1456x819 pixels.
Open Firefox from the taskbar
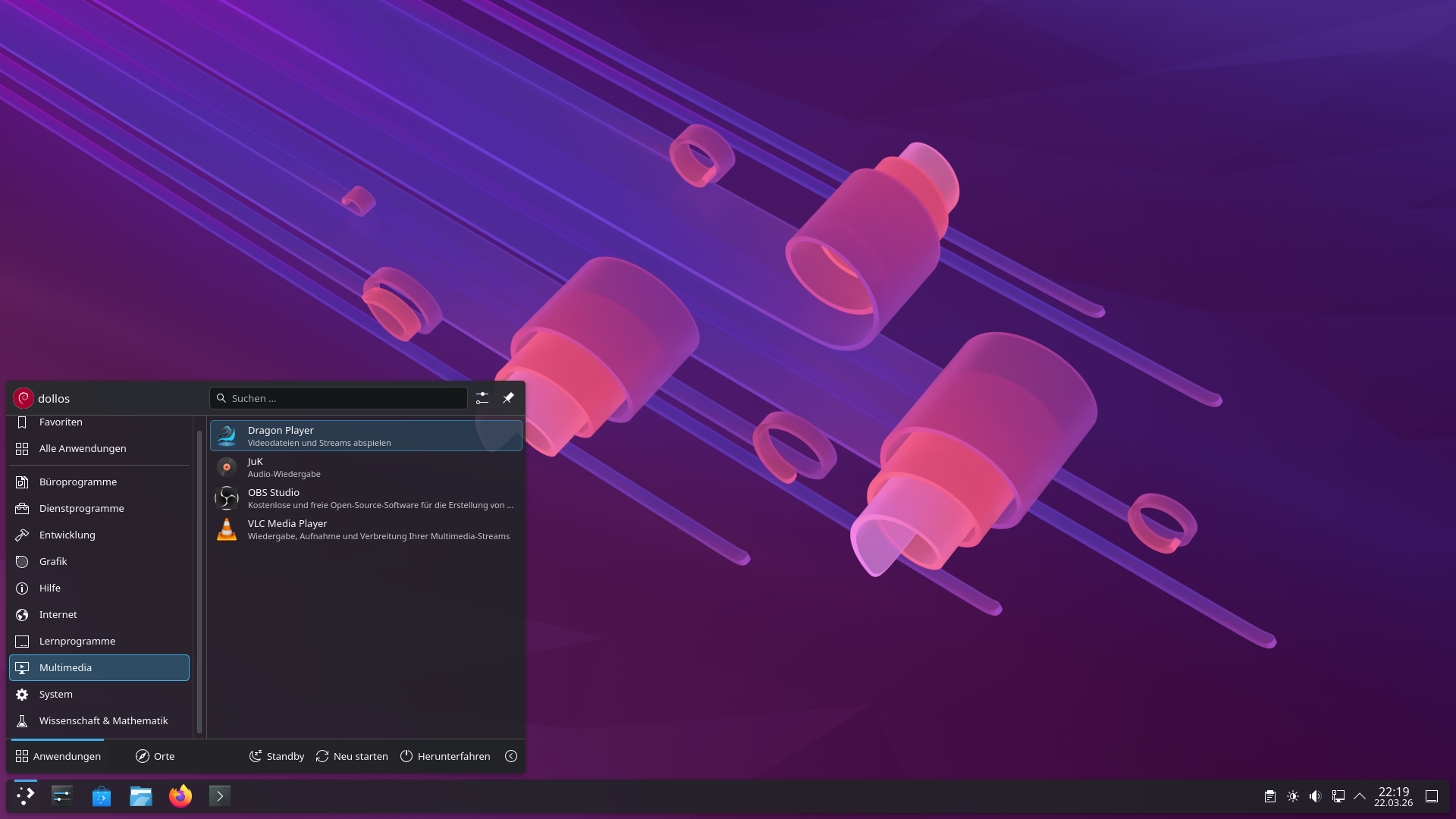(180, 796)
